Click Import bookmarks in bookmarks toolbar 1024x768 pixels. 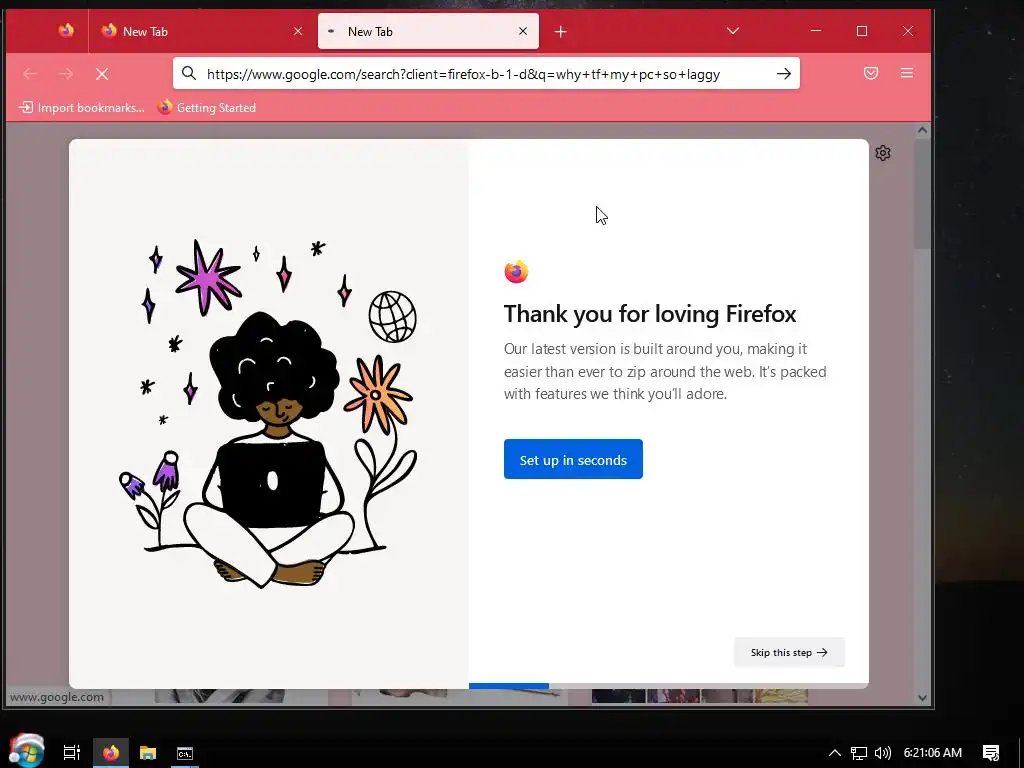[82, 108]
